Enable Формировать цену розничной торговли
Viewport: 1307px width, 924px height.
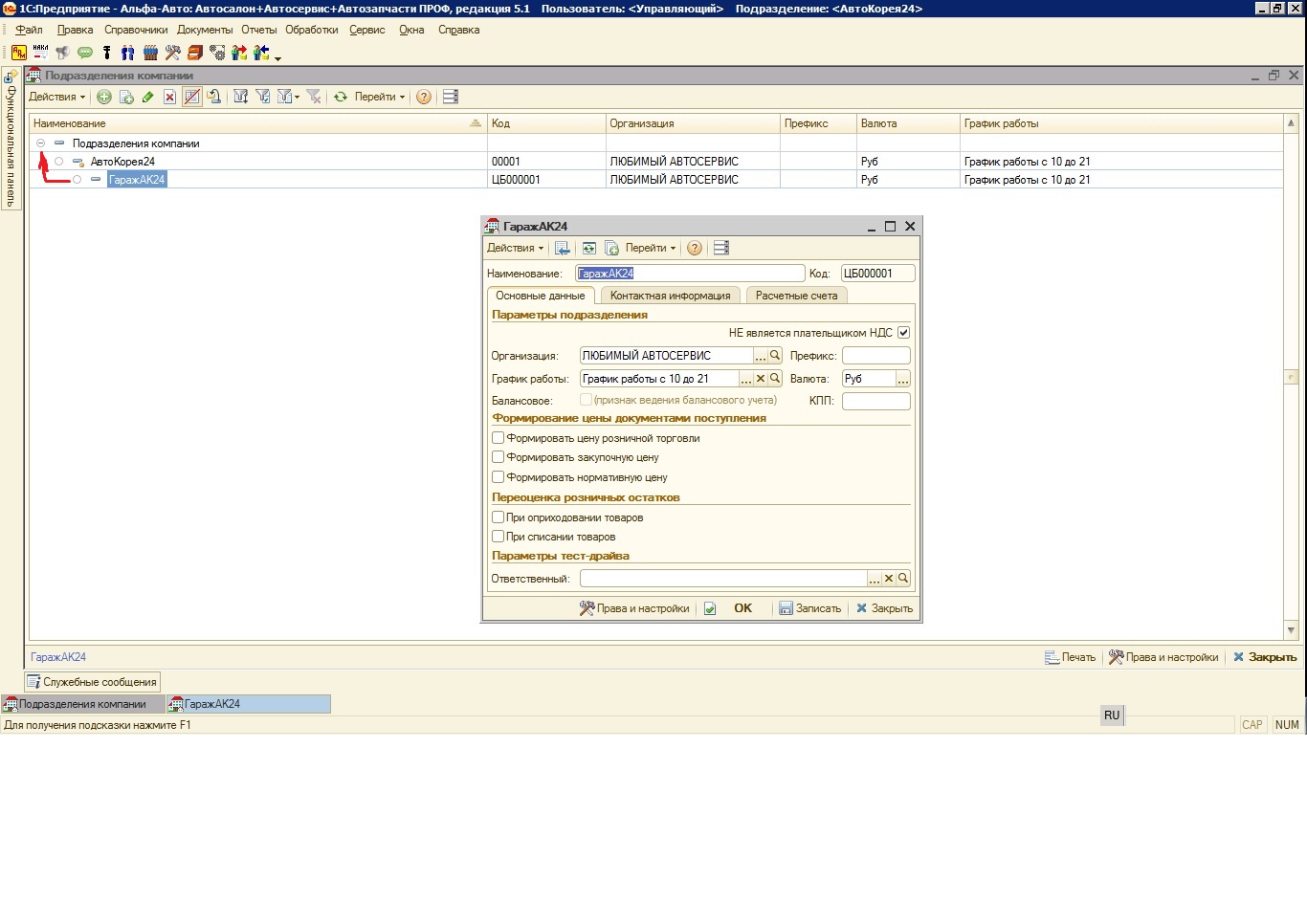[498, 437]
